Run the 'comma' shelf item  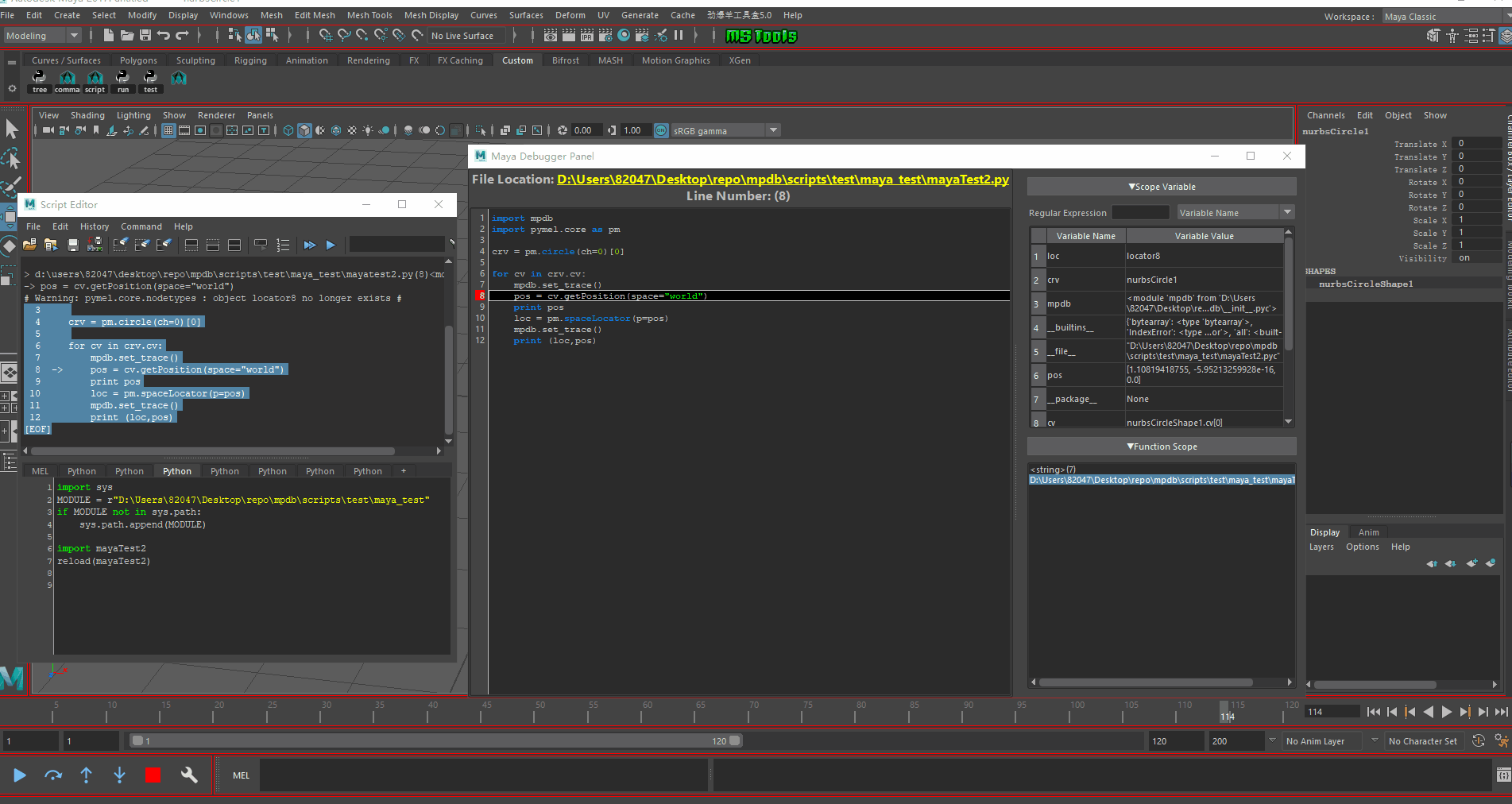point(68,81)
